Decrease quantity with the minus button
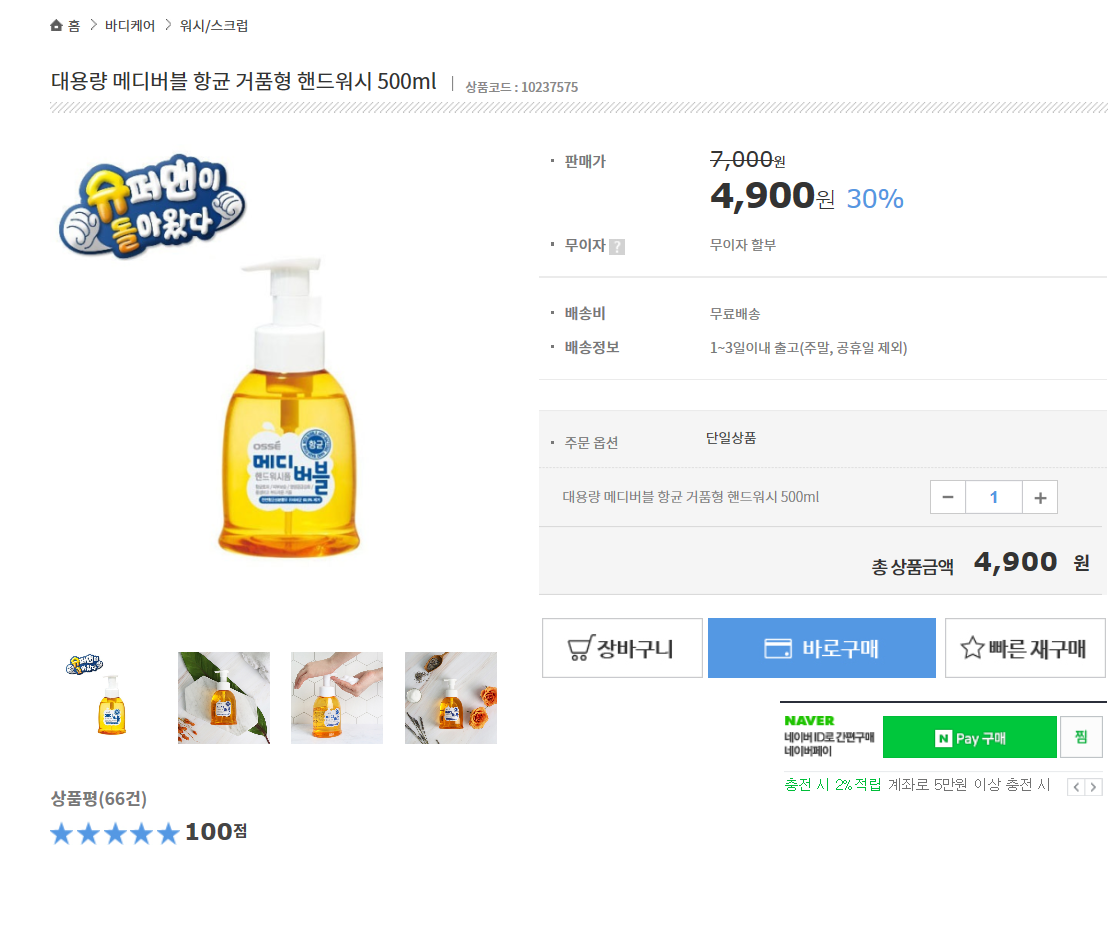The width and height of the screenshot is (1119, 930). (948, 497)
